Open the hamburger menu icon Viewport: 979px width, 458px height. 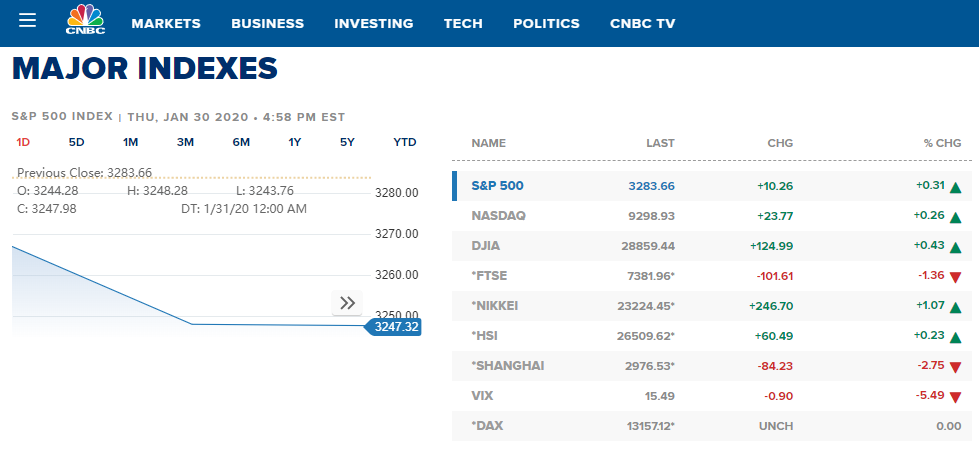coord(27,20)
